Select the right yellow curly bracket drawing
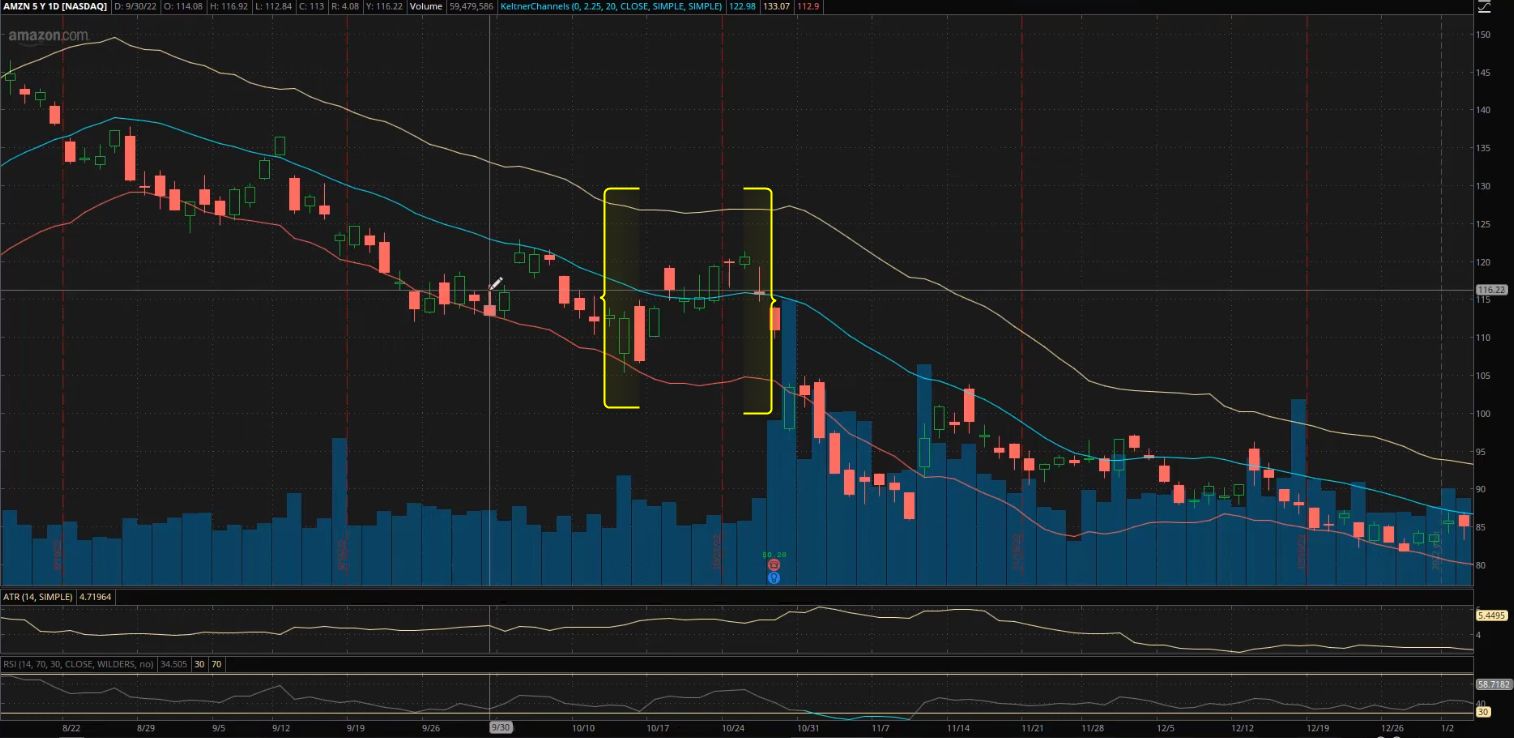 pyautogui.click(x=770, y=300)
